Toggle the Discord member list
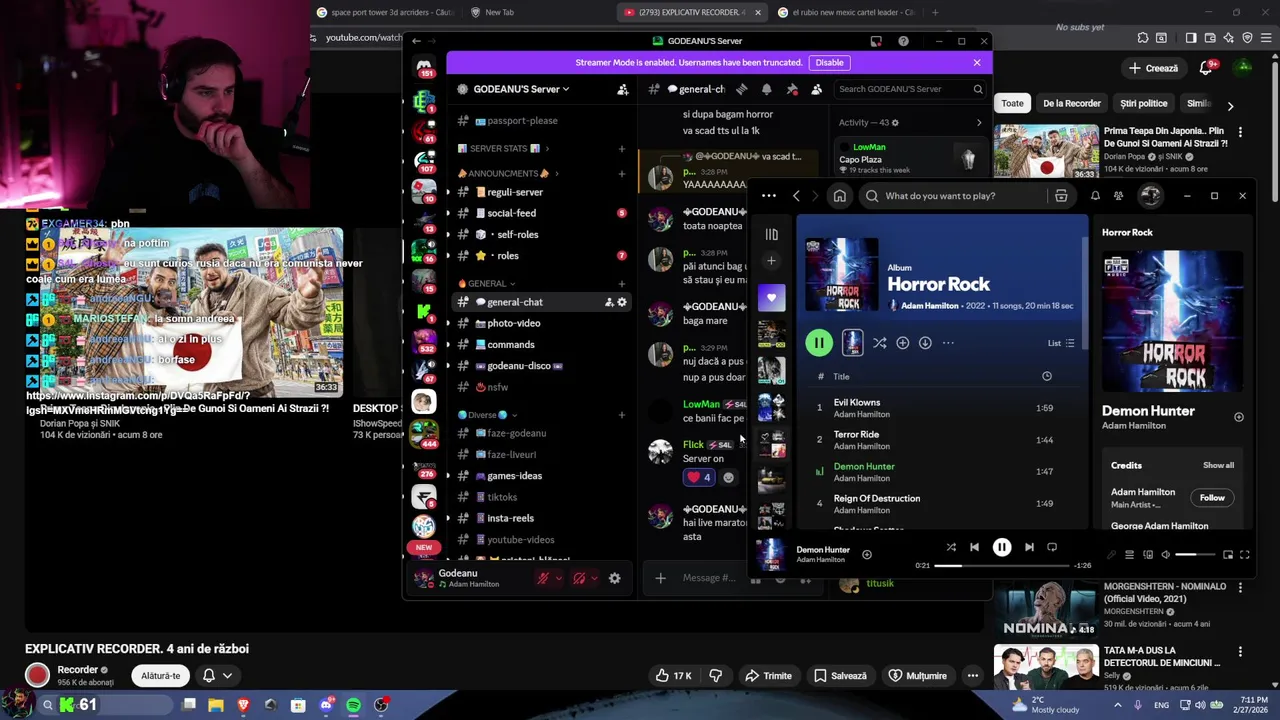This screenshot has width=1280, height=720. [x=816, y=89]
